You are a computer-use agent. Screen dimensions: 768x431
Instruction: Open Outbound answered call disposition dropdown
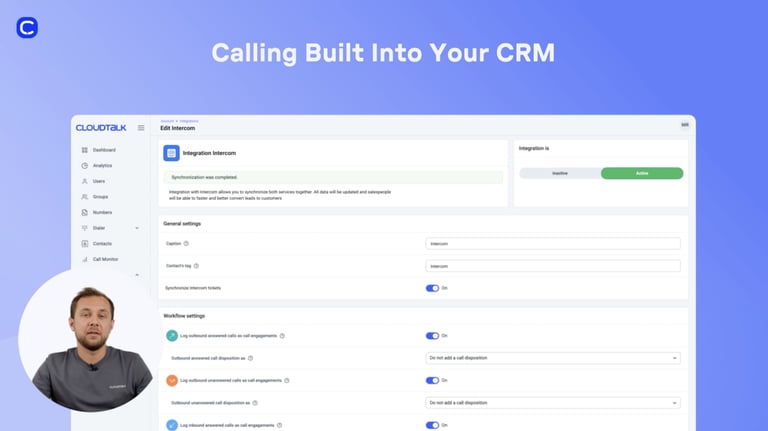pos(553,358)
